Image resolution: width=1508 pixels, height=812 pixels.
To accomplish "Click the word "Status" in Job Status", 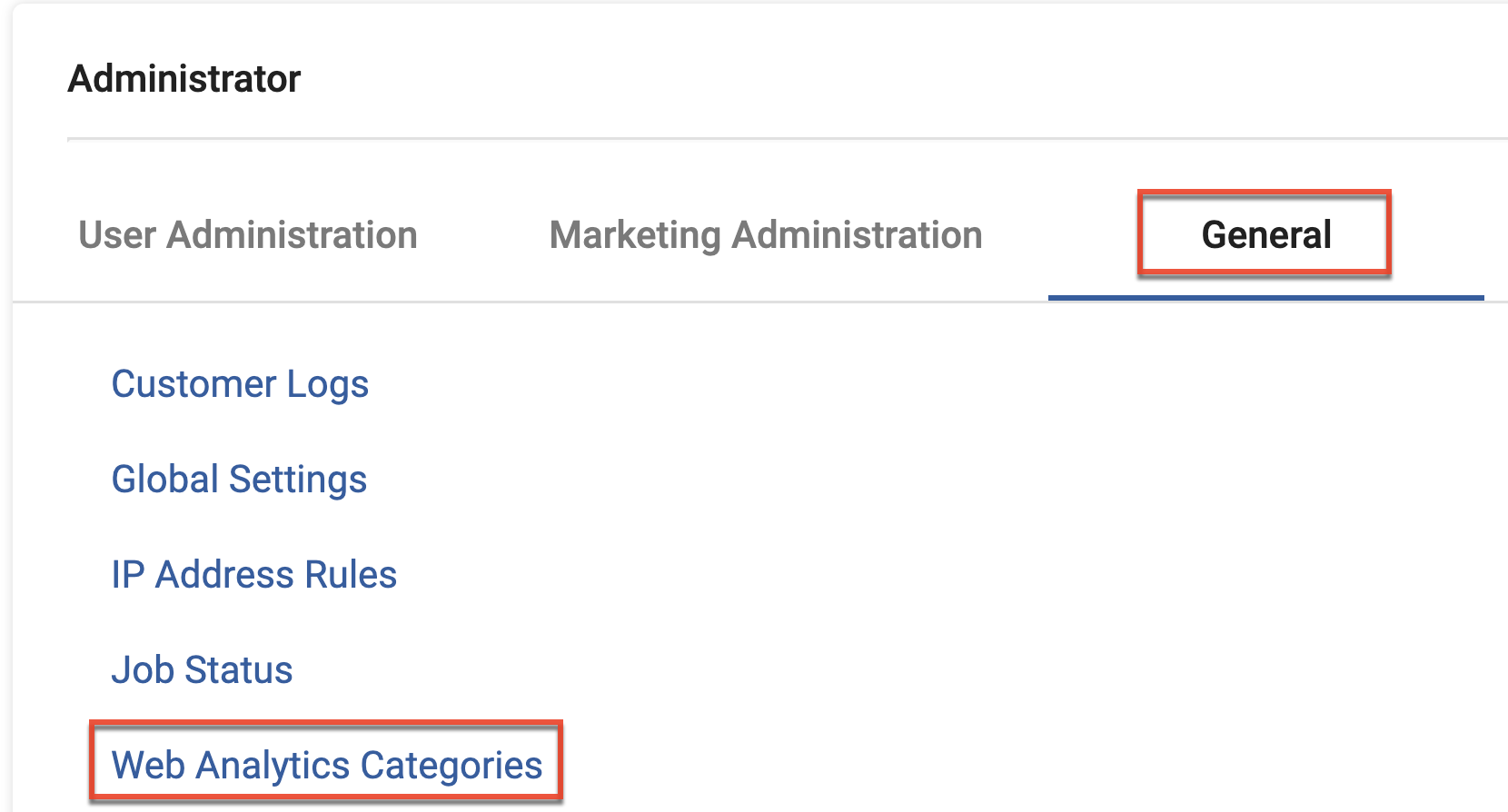I will click(239, 670).
